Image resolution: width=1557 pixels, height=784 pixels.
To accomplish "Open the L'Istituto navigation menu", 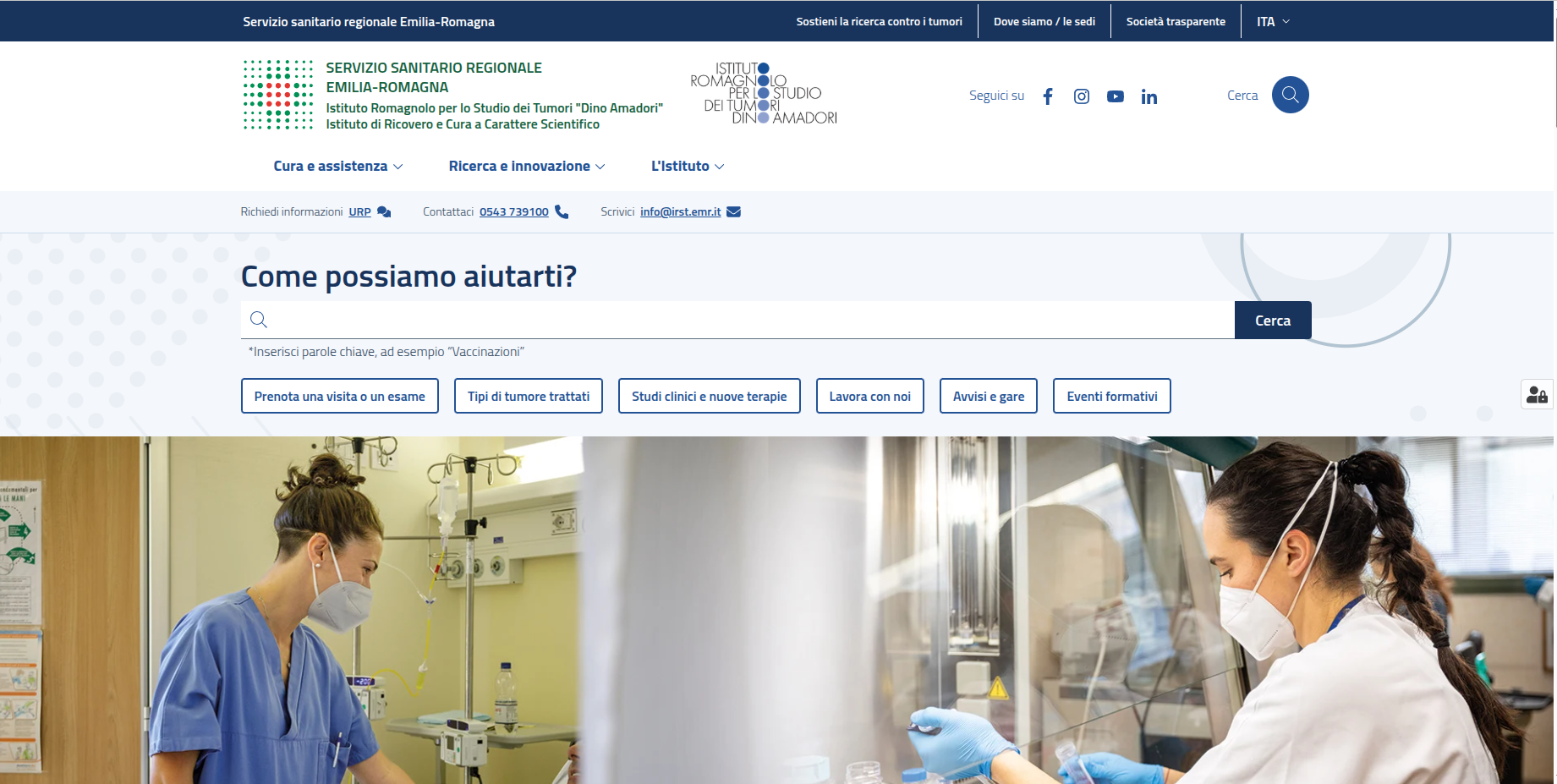I will click(687, 167).
